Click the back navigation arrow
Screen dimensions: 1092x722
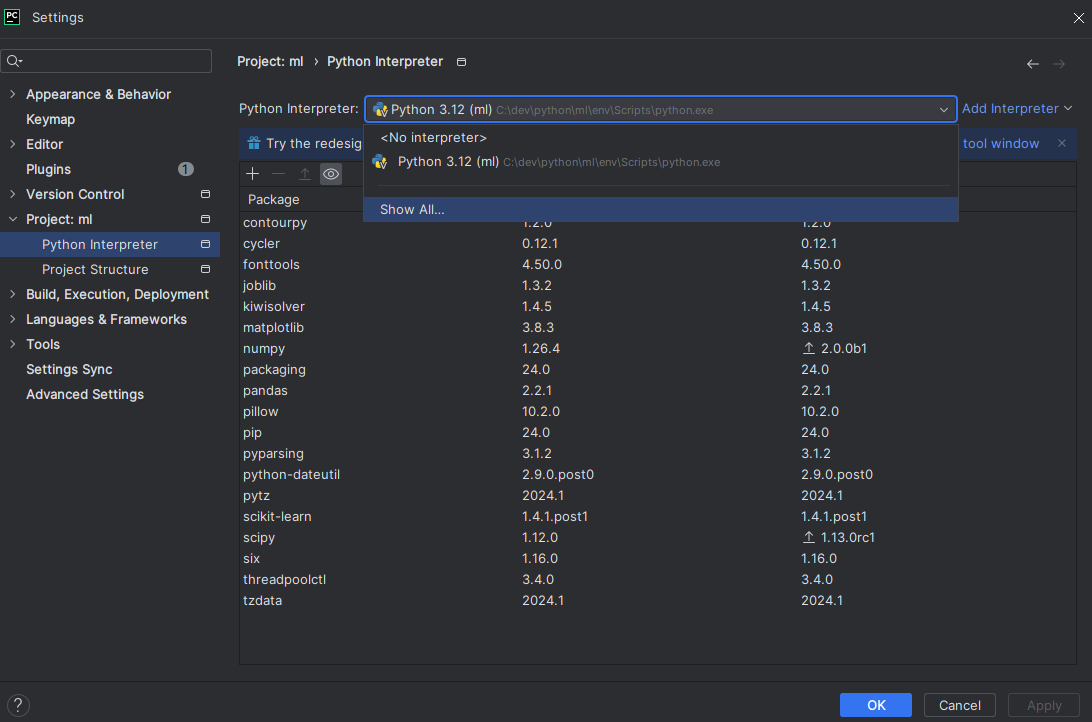point(1033,64)
